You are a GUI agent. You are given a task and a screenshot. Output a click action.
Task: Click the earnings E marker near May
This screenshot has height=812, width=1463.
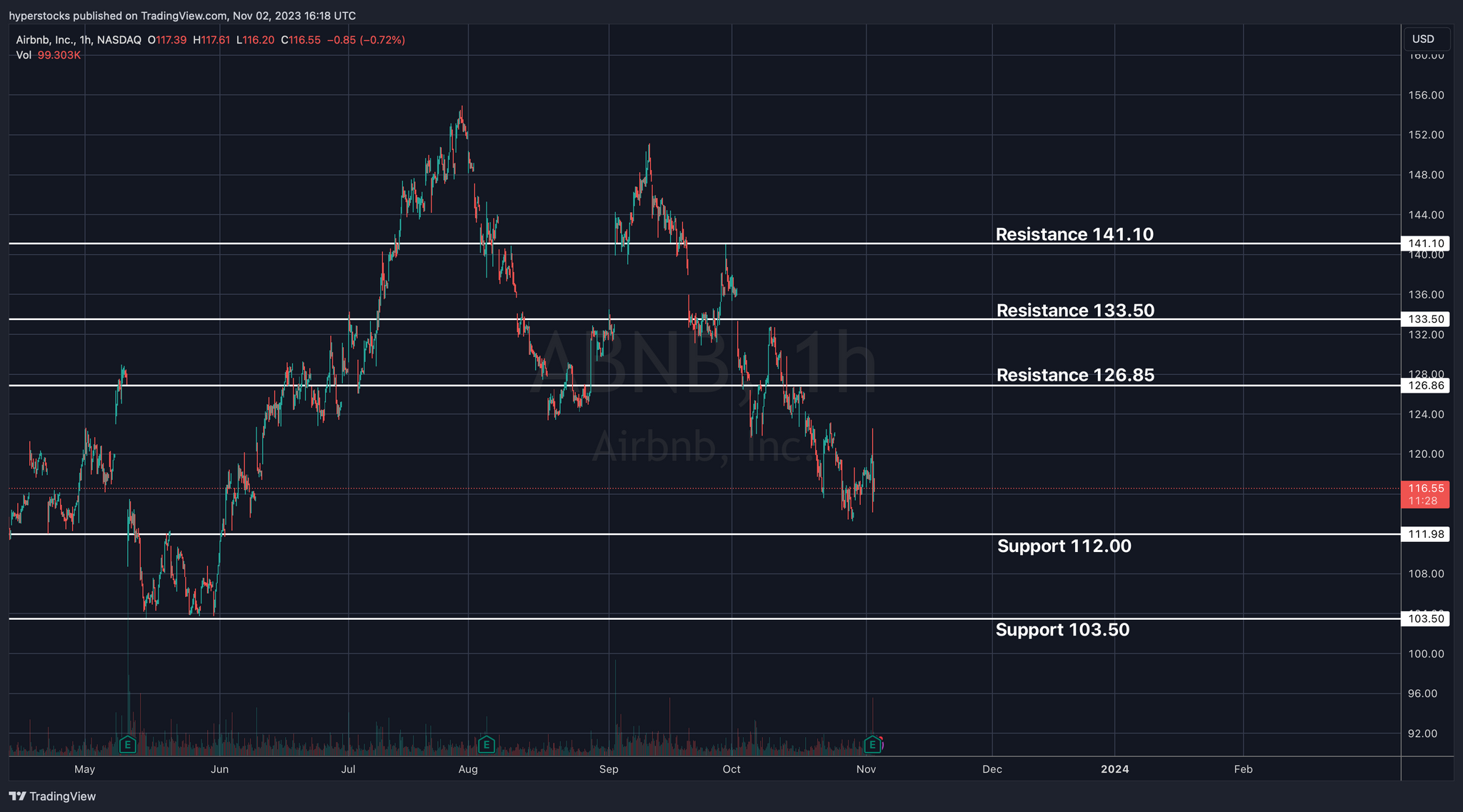(127, 745)
